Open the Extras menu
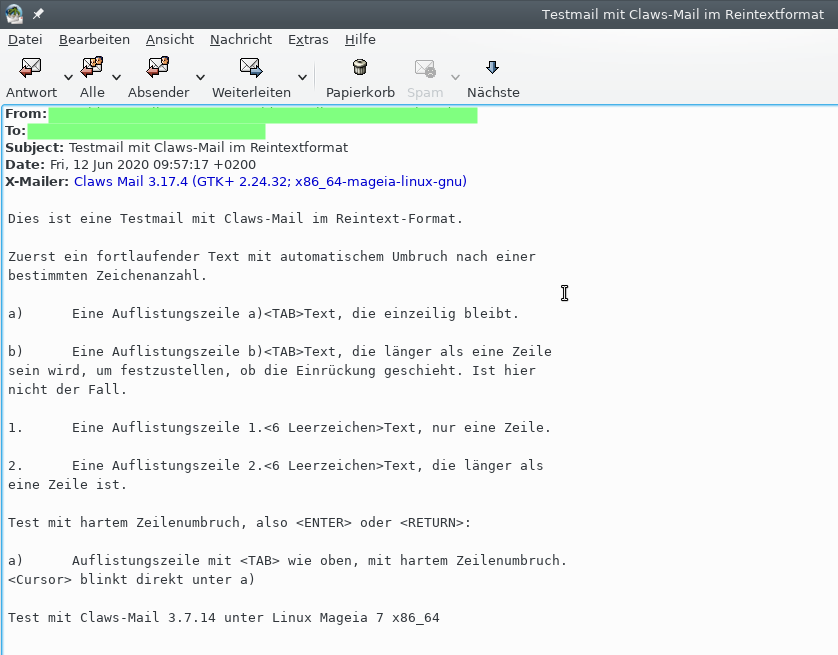This screenshot has width=838, height=655. point(308,40)
